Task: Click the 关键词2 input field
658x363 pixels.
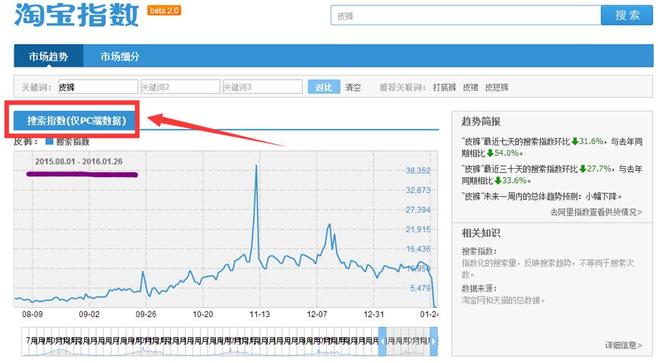Action: pos(180,87)
